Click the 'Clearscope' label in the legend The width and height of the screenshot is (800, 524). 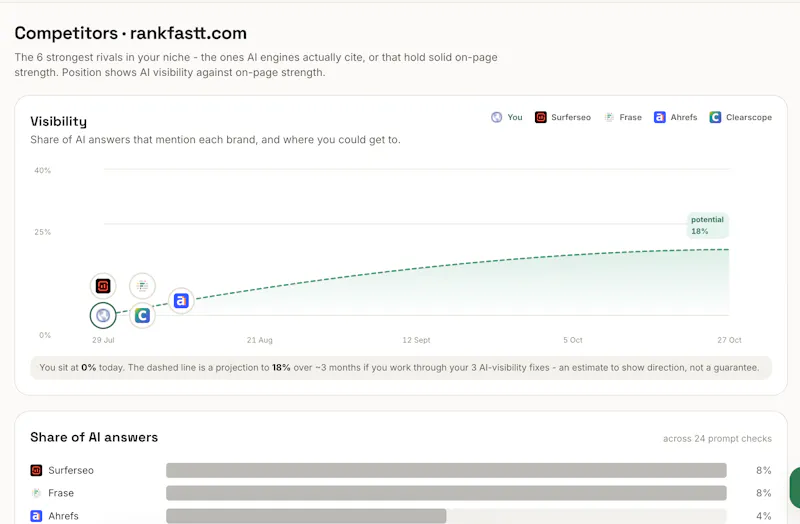[x=749, y=117]
